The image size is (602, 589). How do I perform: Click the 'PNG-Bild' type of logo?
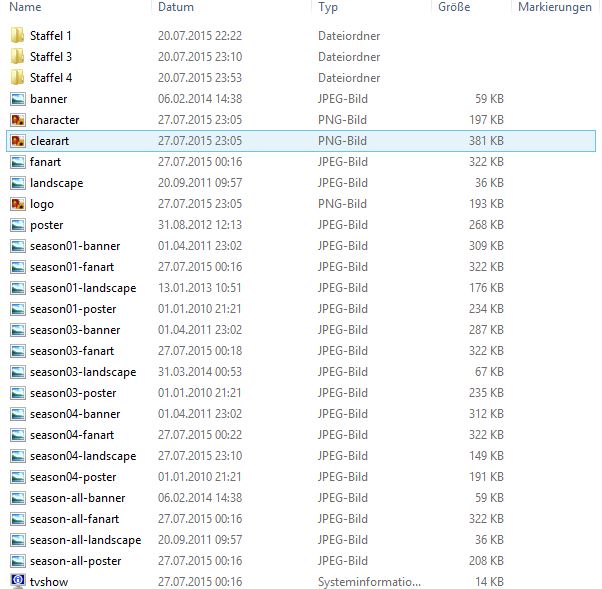342,204
